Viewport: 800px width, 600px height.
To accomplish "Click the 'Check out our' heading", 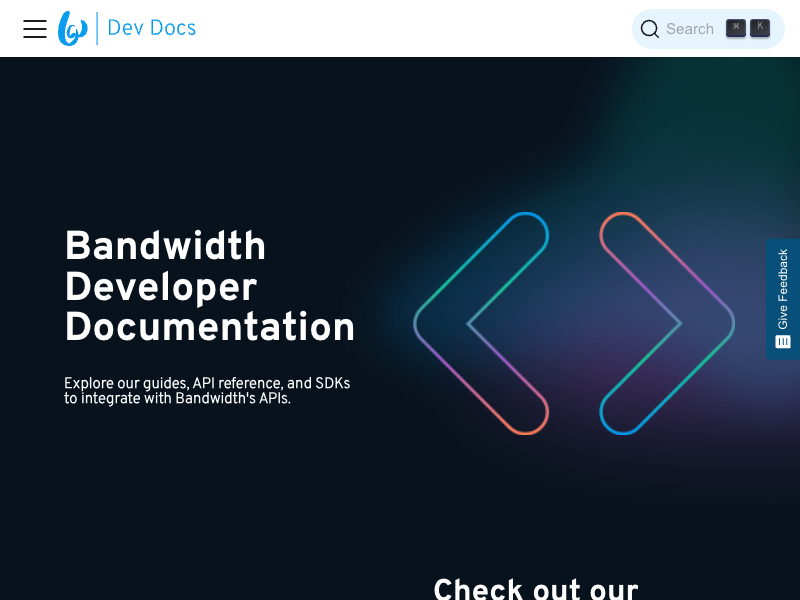I will click(536, 589).
